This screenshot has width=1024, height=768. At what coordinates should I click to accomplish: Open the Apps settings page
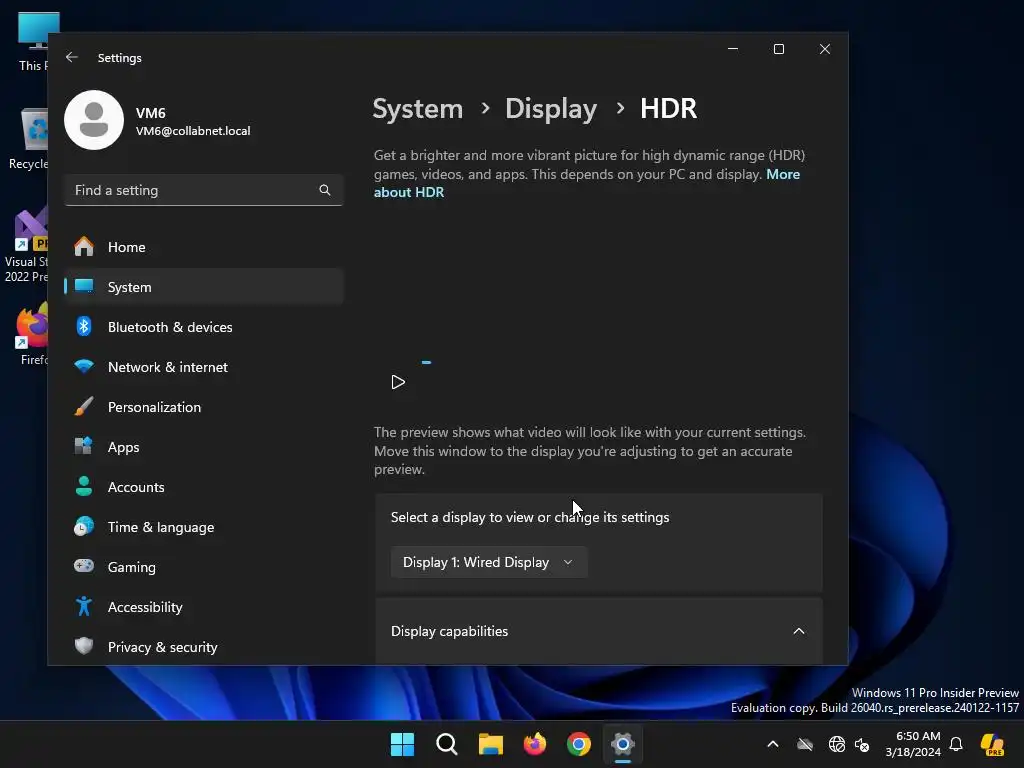204,447
